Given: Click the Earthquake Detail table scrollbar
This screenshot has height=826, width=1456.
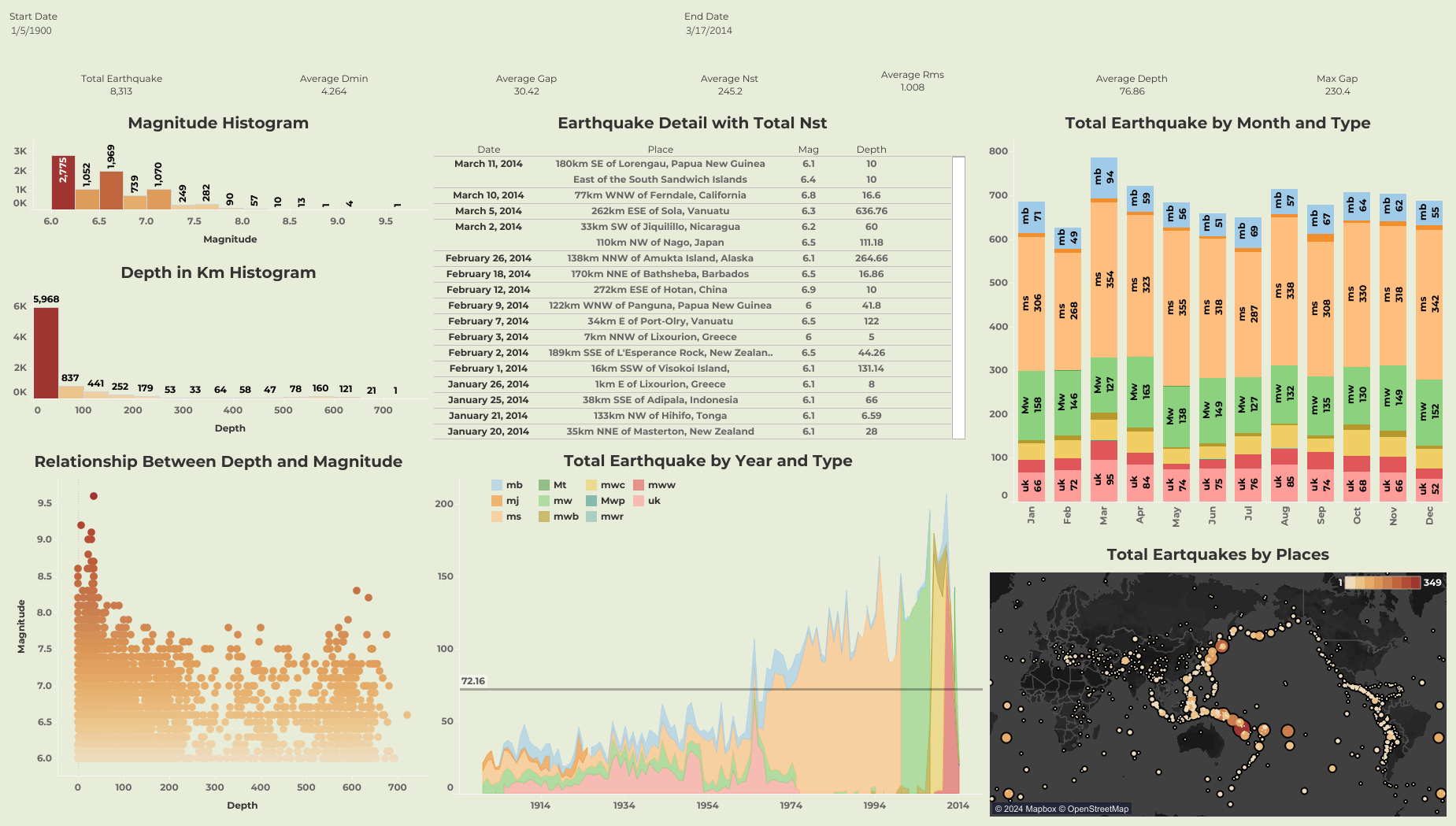Looking at the screenshot, I should (958, 298).
